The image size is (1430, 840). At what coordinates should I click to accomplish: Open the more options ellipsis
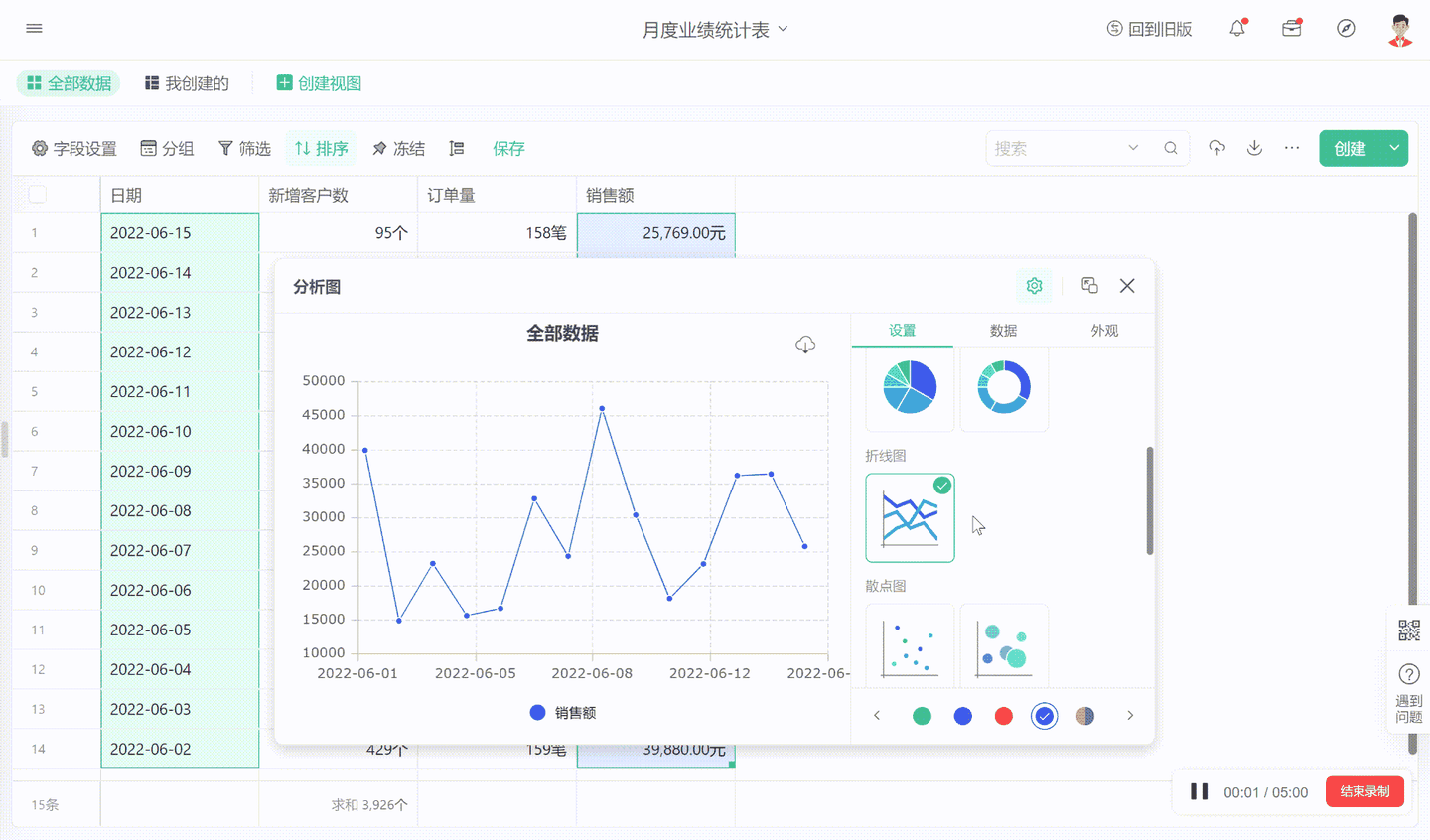[x=1292, y=148]
